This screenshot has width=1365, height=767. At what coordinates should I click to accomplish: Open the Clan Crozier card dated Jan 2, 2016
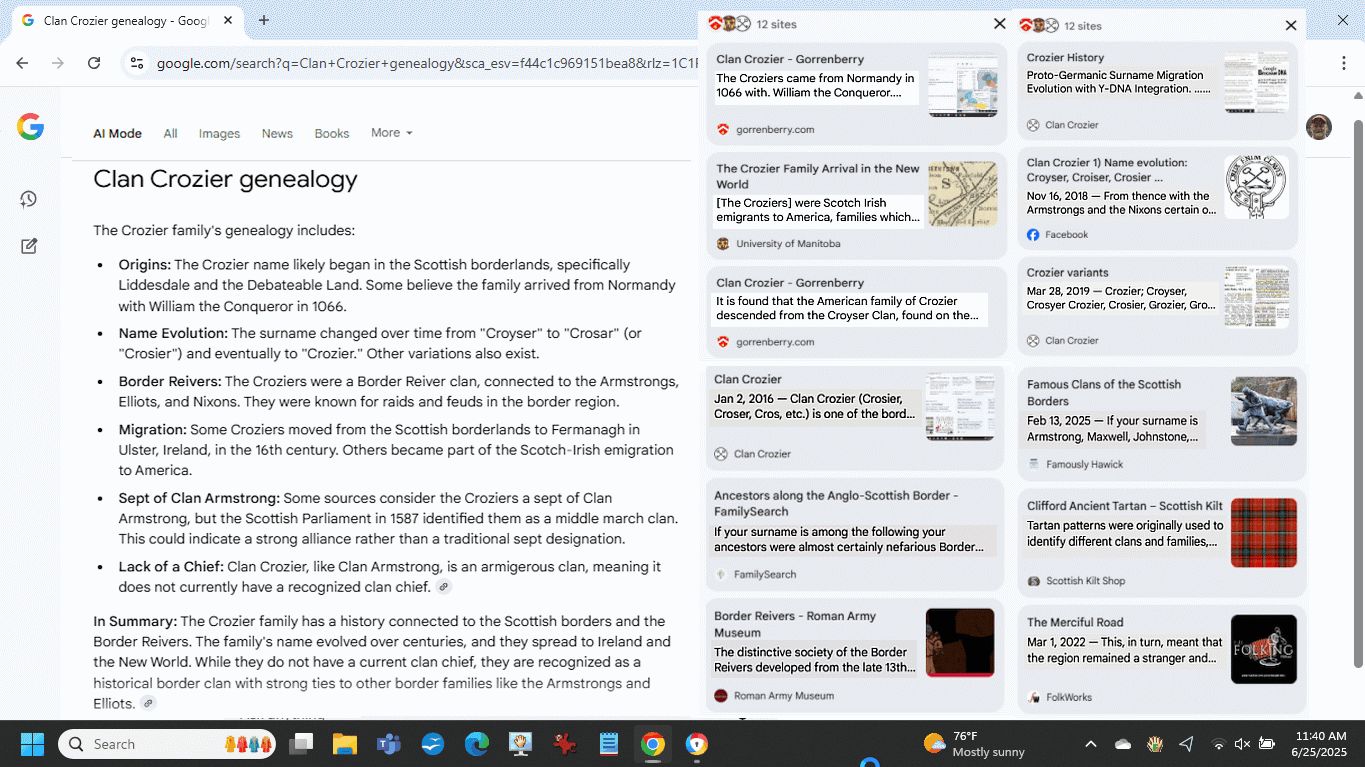pyautogui.click(x=854, y=417)
